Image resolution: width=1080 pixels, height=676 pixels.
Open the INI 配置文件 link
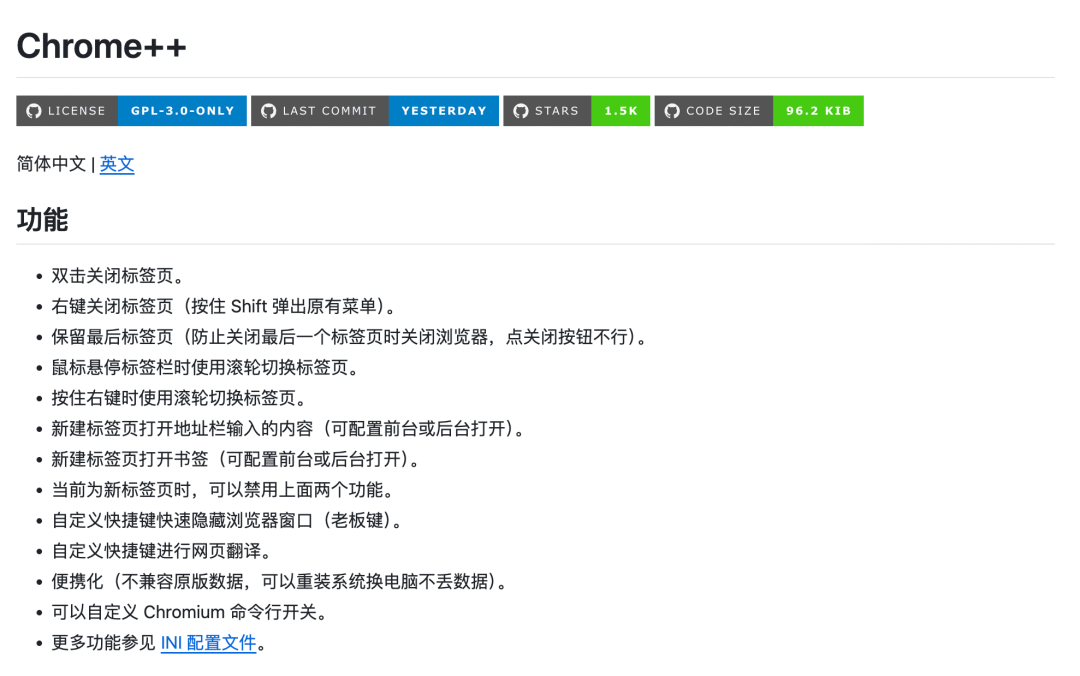pos(208,643)
